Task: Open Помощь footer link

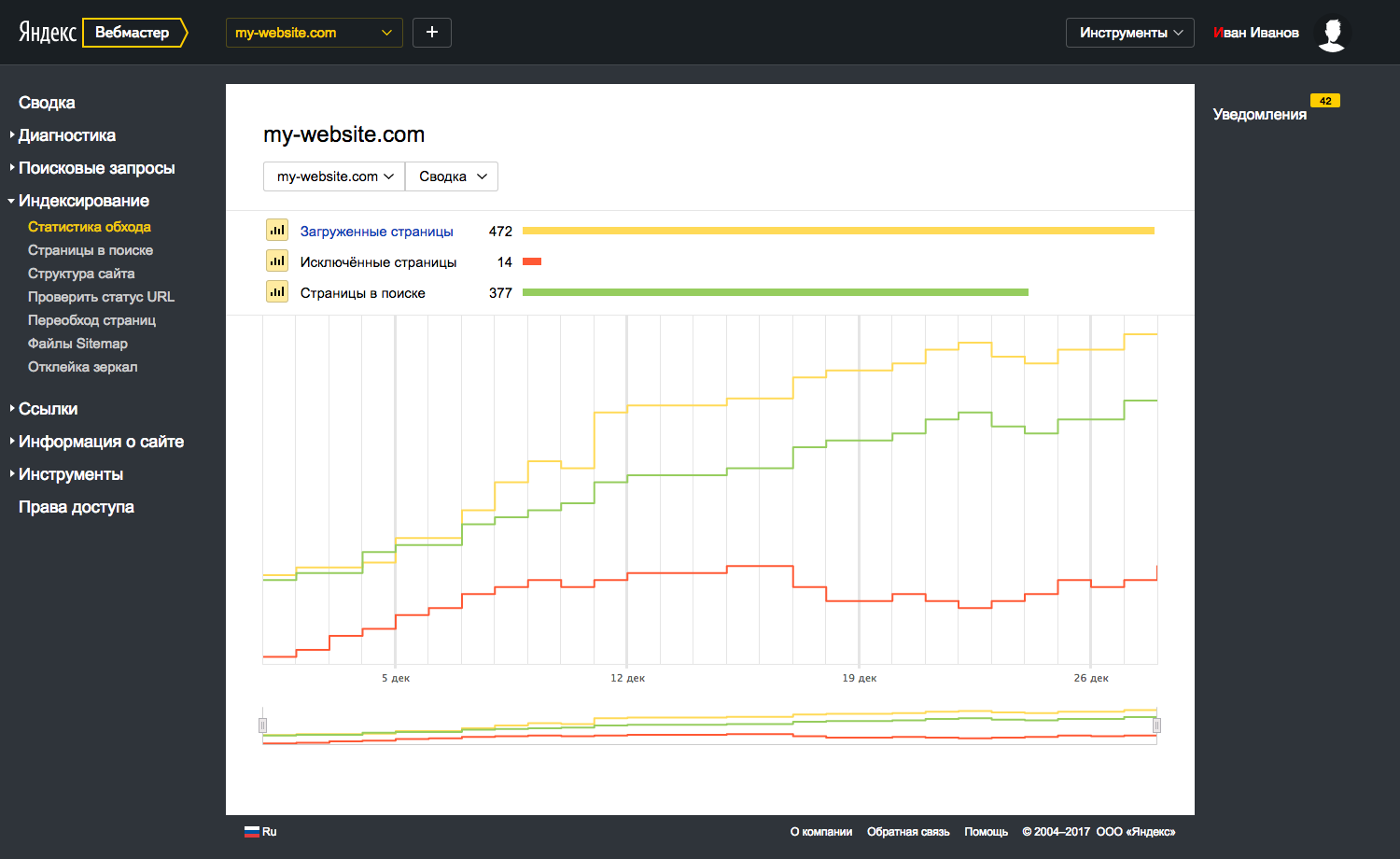Action: [x=986, y=832]
